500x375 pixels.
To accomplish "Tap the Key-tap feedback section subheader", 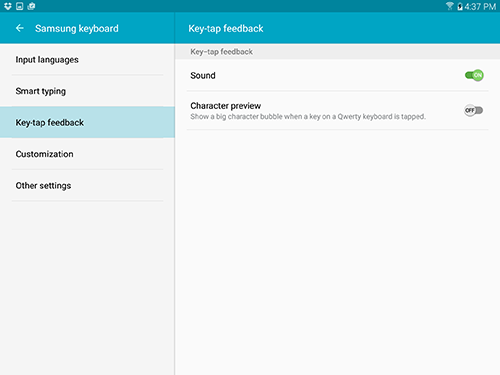I will click(221, 52).
